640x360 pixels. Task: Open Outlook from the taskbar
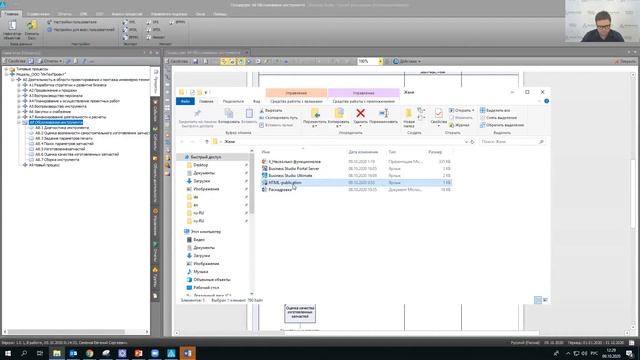(73, 353)
